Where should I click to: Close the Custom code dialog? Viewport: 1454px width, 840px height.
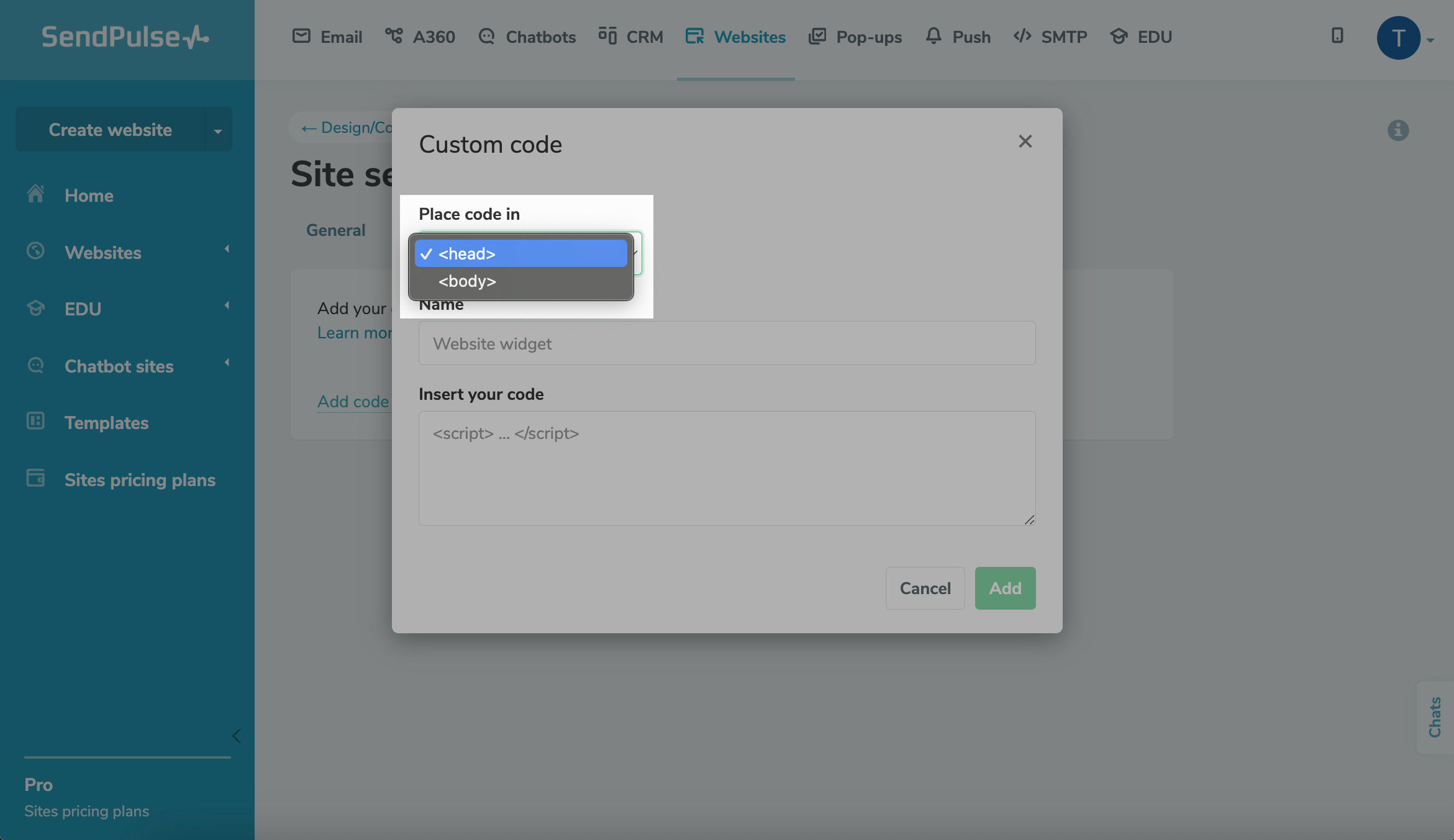click(x=1025, y=142)
